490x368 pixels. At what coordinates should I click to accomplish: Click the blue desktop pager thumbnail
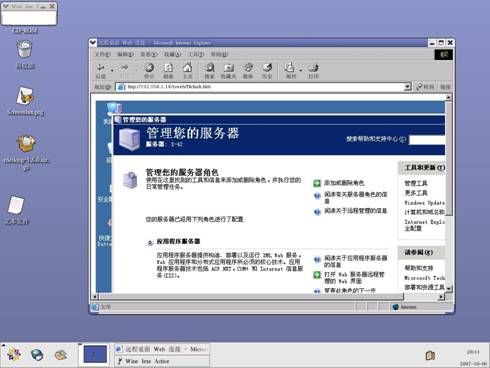coord(95,354)
